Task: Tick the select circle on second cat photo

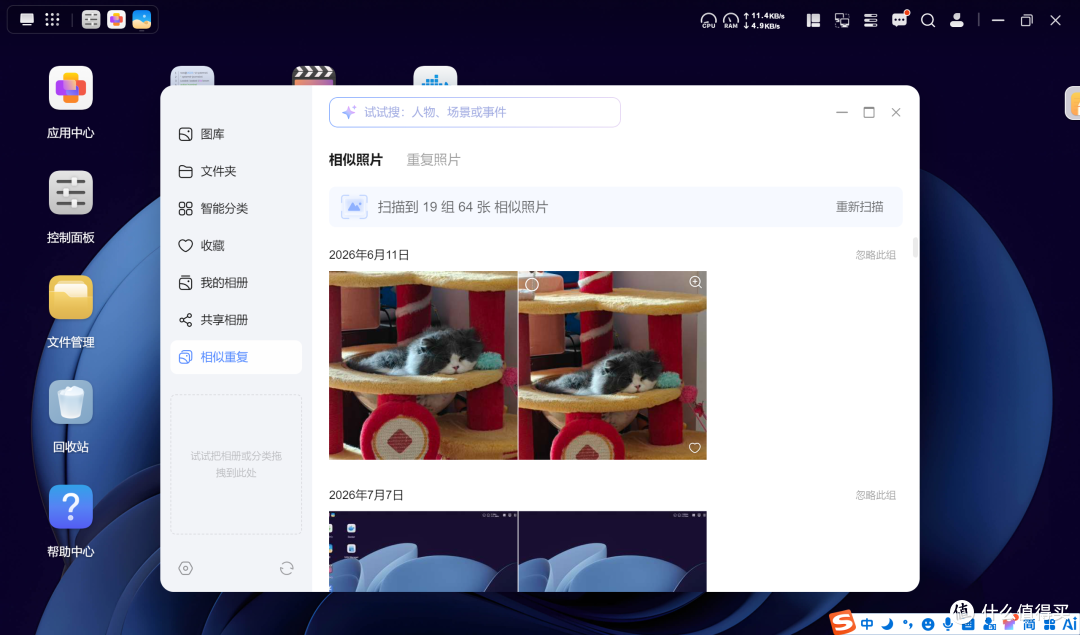Action: click(x=532, y=284)
